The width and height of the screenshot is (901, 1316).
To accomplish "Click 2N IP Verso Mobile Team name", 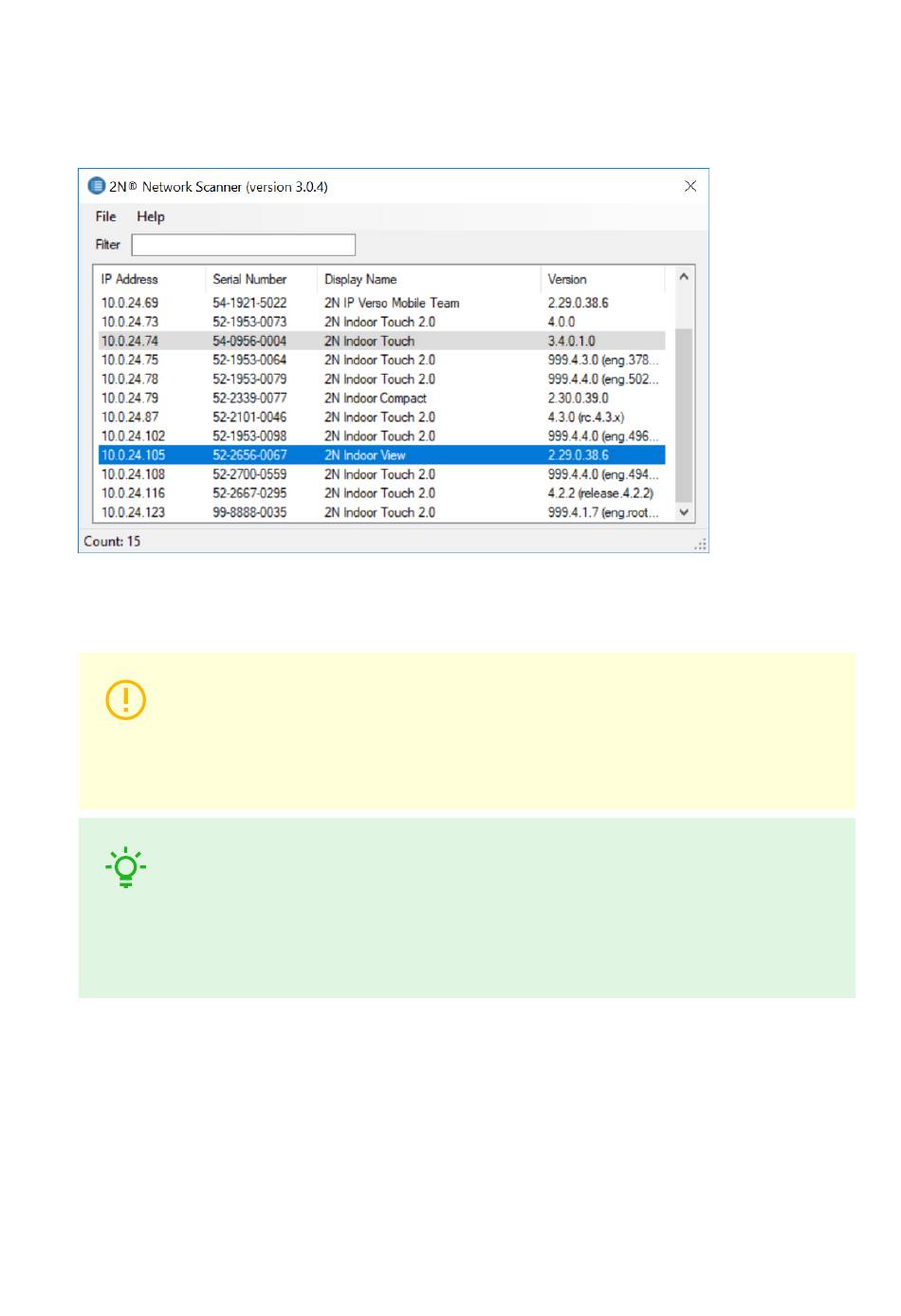I will [x=392, y=303].
